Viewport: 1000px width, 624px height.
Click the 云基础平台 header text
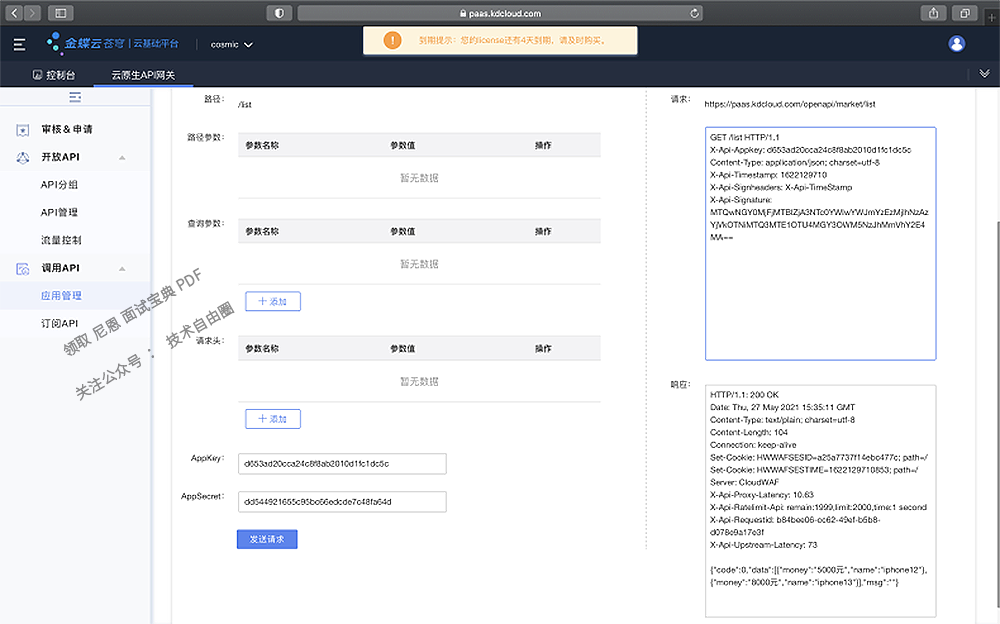pyautogui.click(x=156, y=43)
